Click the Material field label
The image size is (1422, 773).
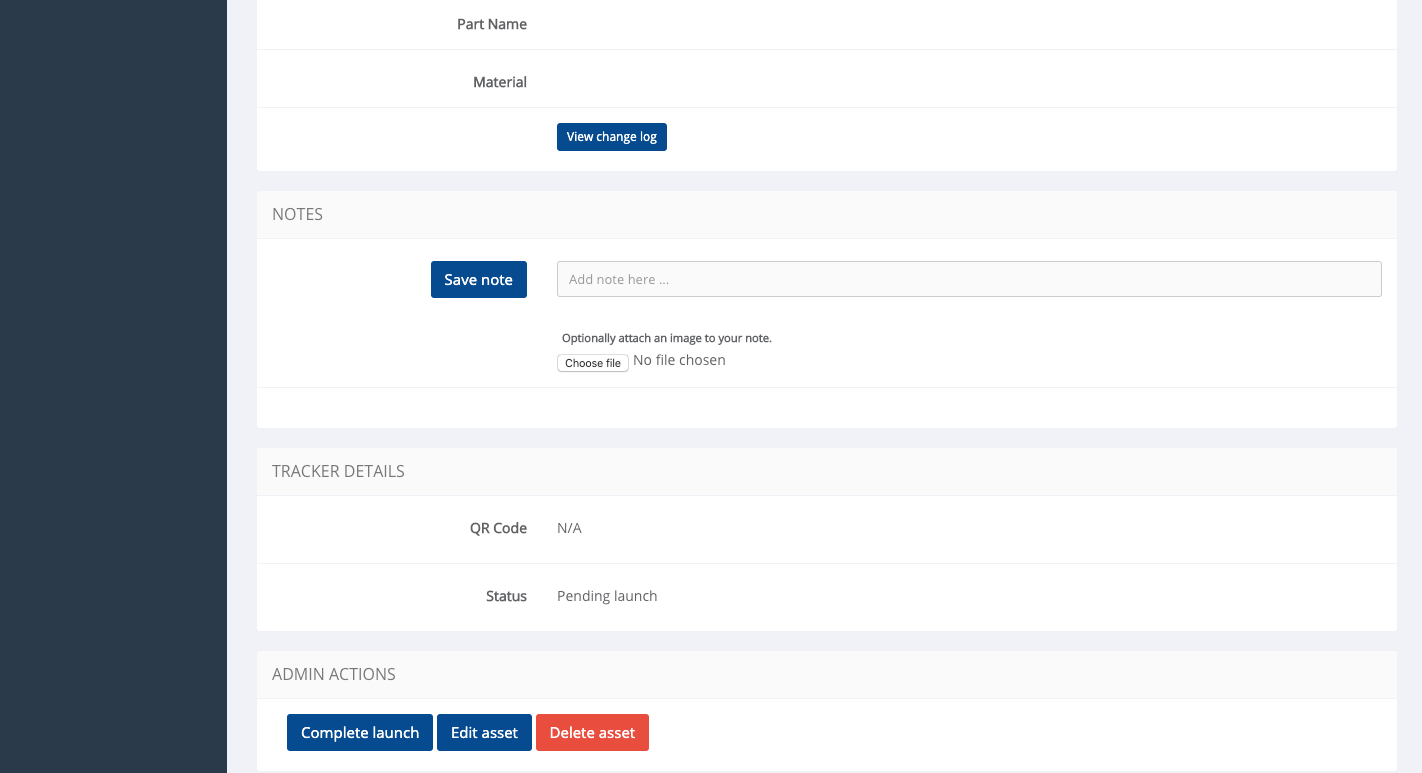pos(499,82)
